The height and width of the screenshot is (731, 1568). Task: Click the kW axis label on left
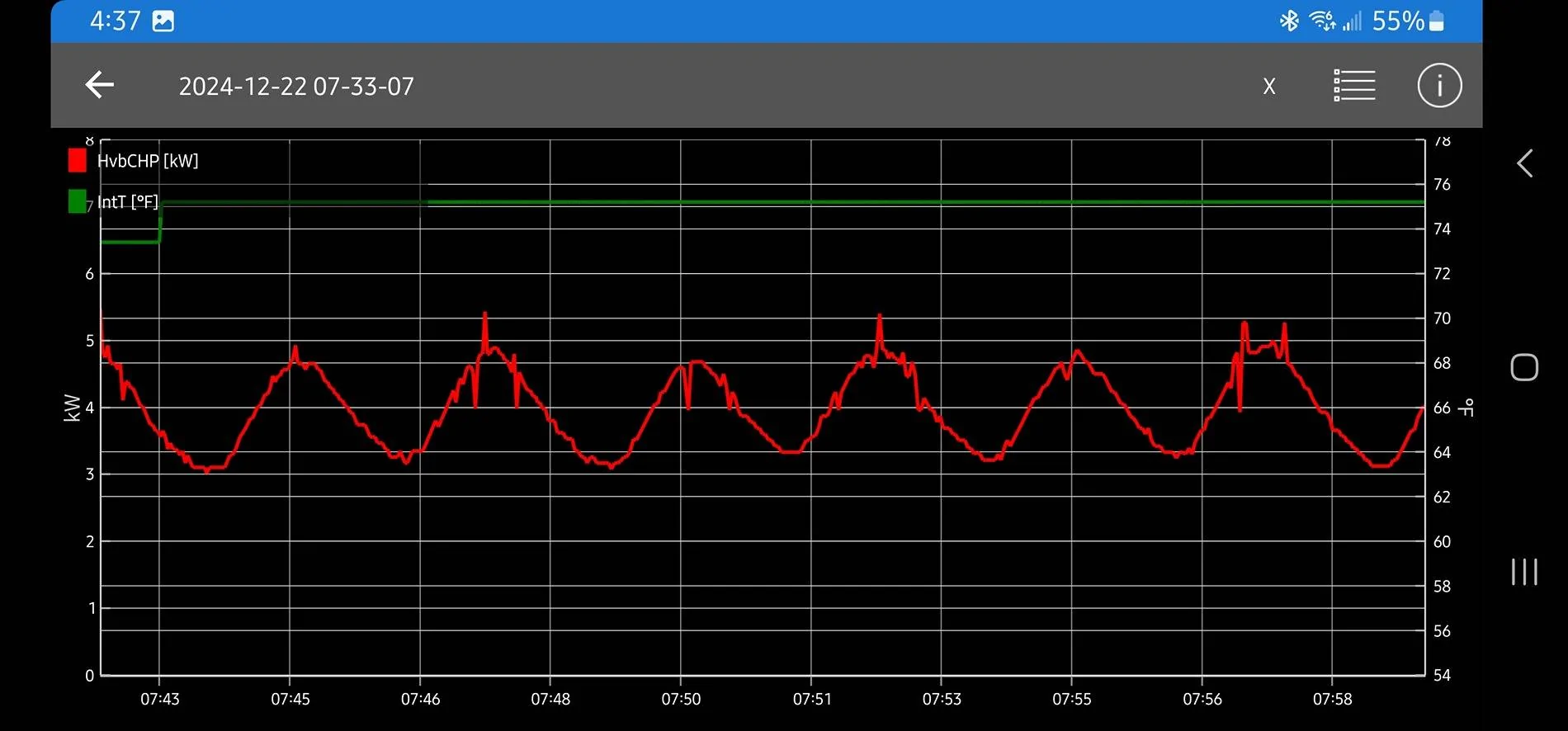73,408
